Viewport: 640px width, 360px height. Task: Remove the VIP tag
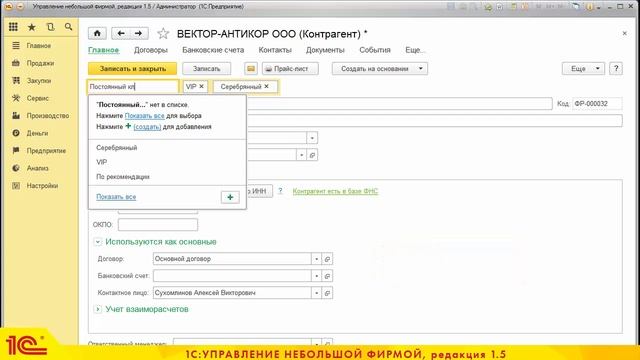click(201, 87)
